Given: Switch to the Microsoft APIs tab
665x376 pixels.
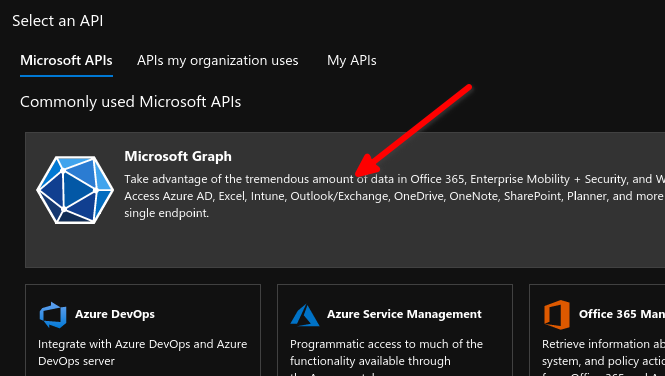Looking at the screenshot, I should 66,61.
